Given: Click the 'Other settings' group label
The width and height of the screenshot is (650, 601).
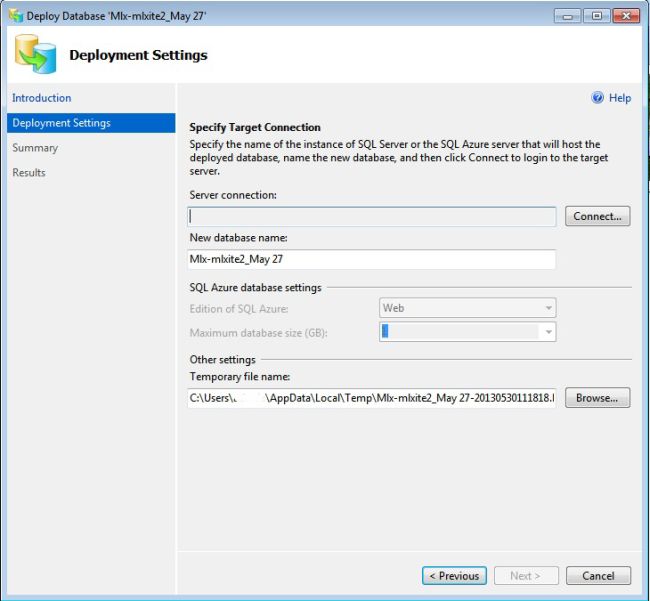Looking at the screenshot, I should pos(223,360).
